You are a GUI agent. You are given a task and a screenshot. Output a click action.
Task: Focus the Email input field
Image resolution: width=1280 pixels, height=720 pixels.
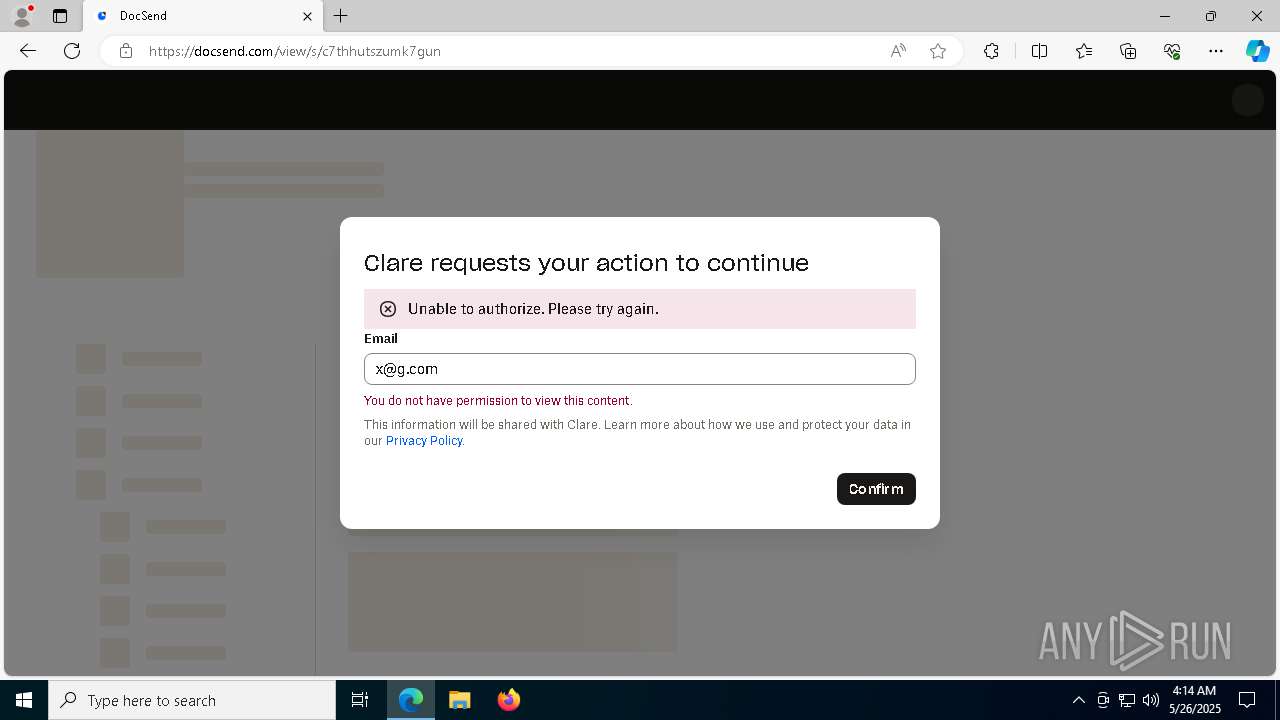[640, 369]
